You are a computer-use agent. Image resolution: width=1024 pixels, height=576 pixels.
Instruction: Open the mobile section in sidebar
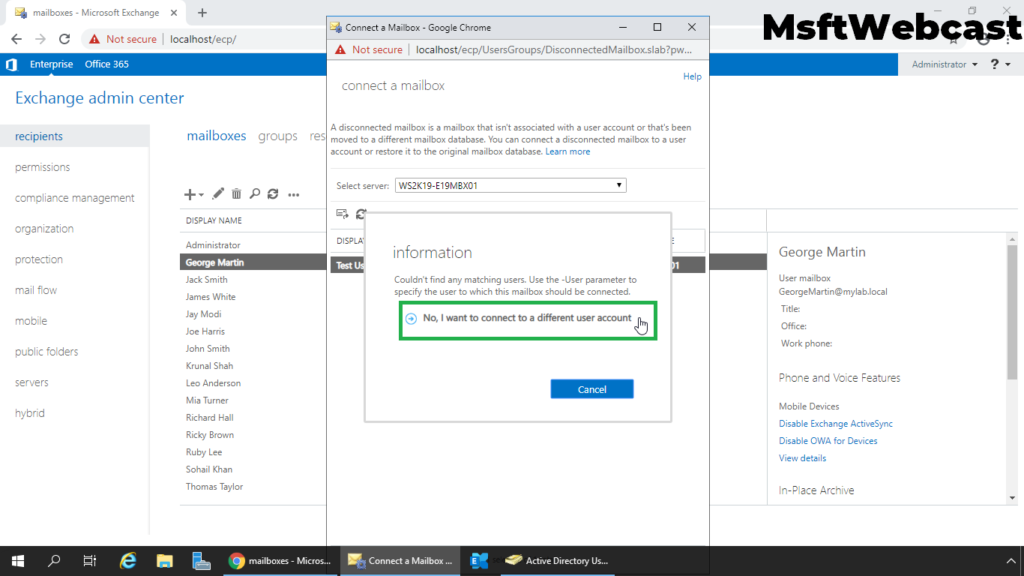coord(31,321)
